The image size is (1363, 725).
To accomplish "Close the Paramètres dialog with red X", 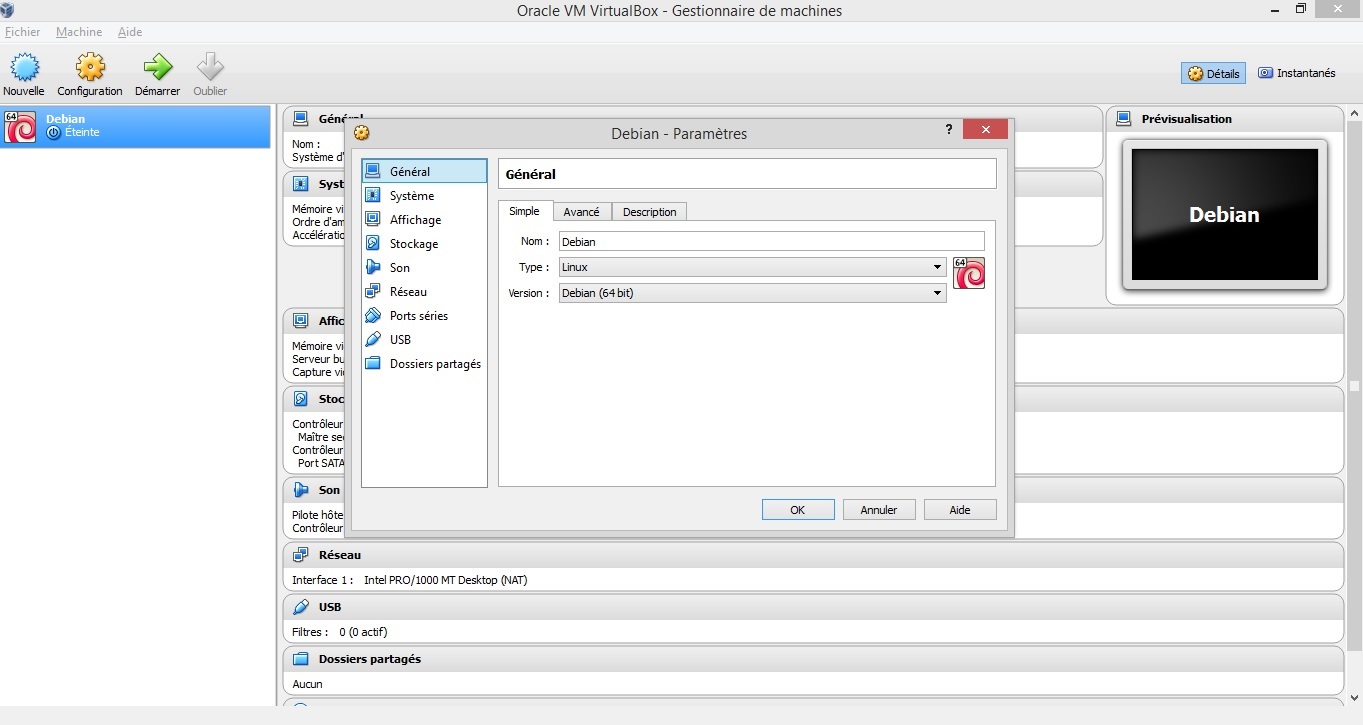I will coord(985,130).
